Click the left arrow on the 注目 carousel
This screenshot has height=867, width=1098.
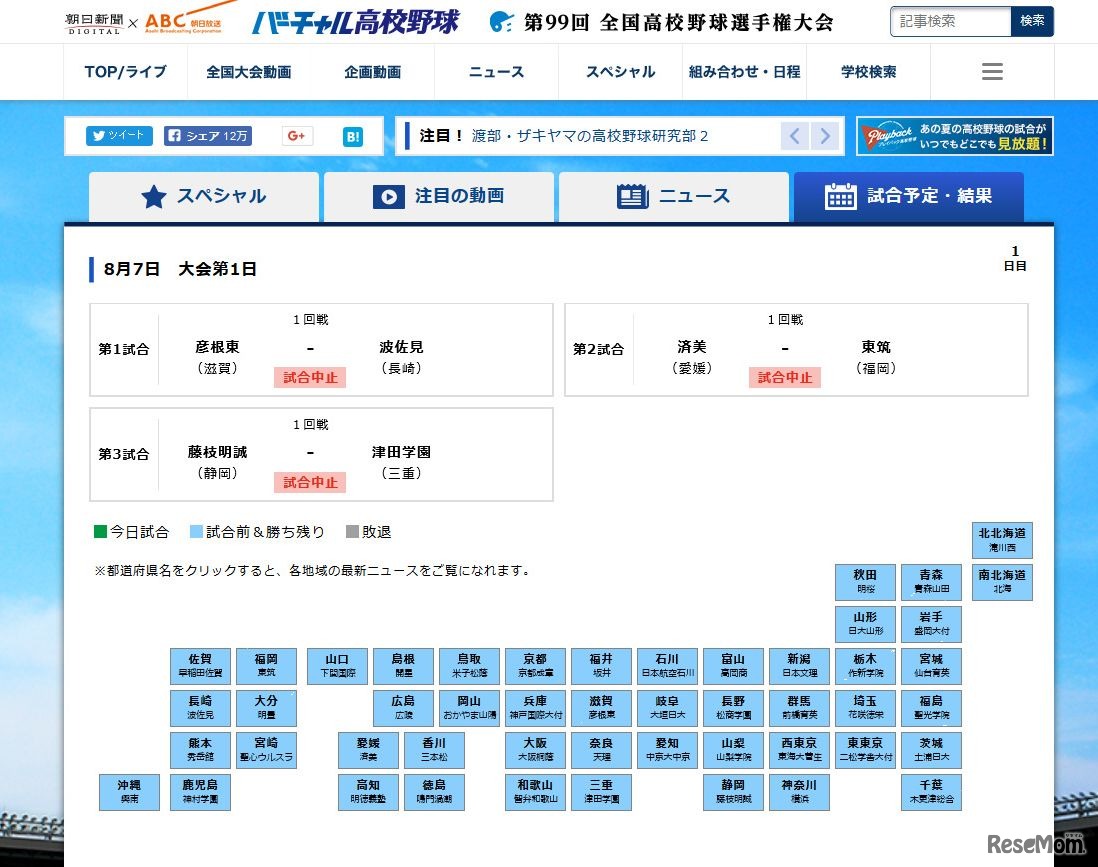(795, 136)
